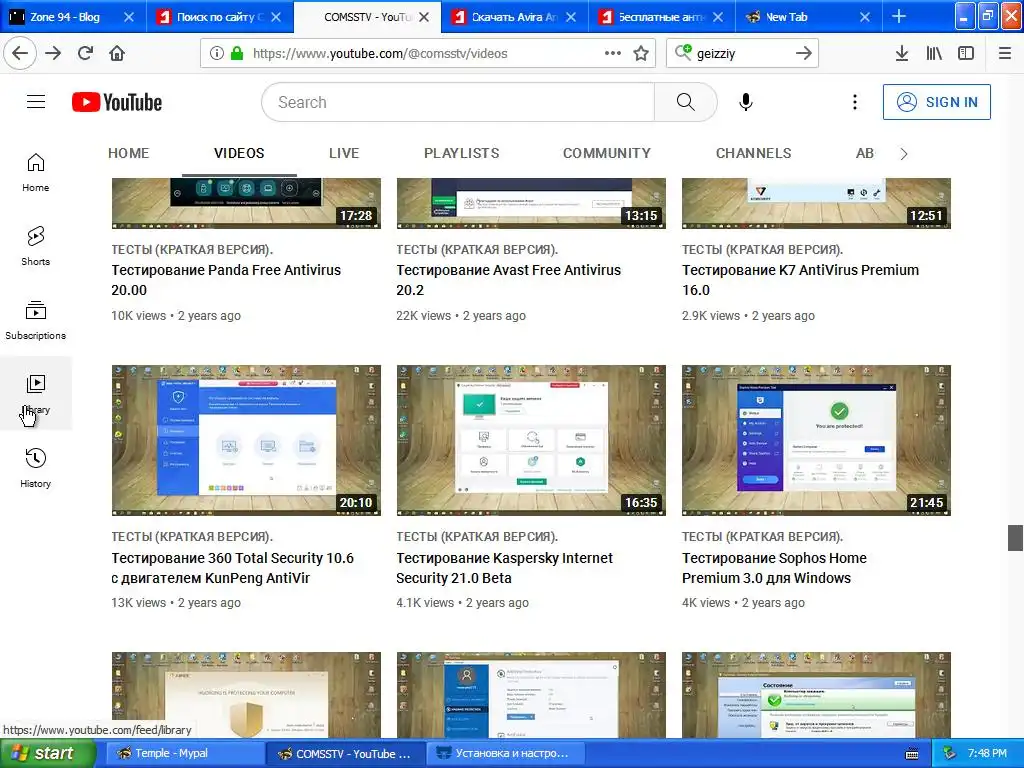Open the channel COMMUNITY tab
Viewport: 1024px width, 768px height.
click(607, 153)
